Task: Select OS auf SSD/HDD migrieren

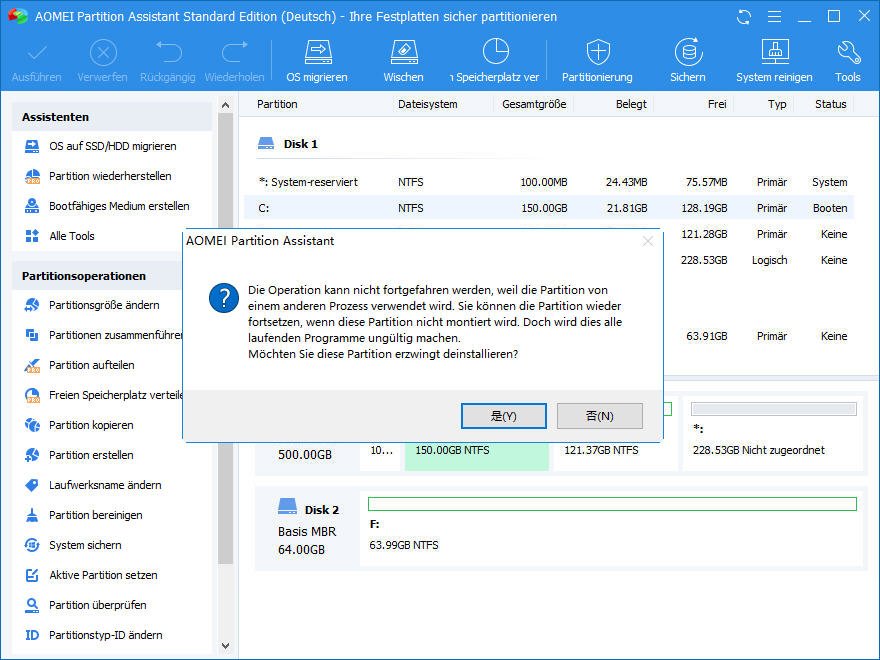Action: click(112, 146)
